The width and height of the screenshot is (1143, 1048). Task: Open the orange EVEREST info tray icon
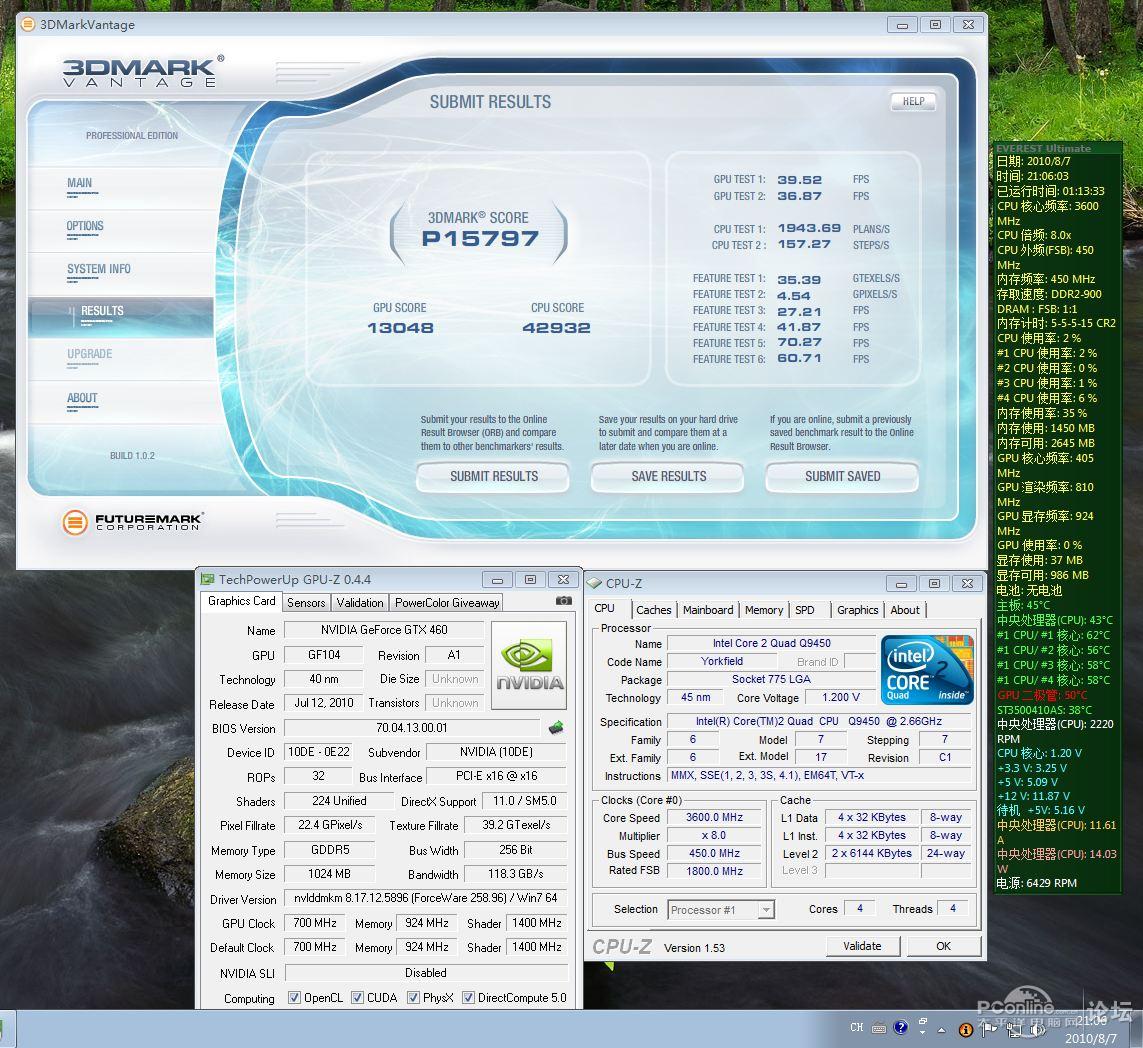pos(966,1030)
